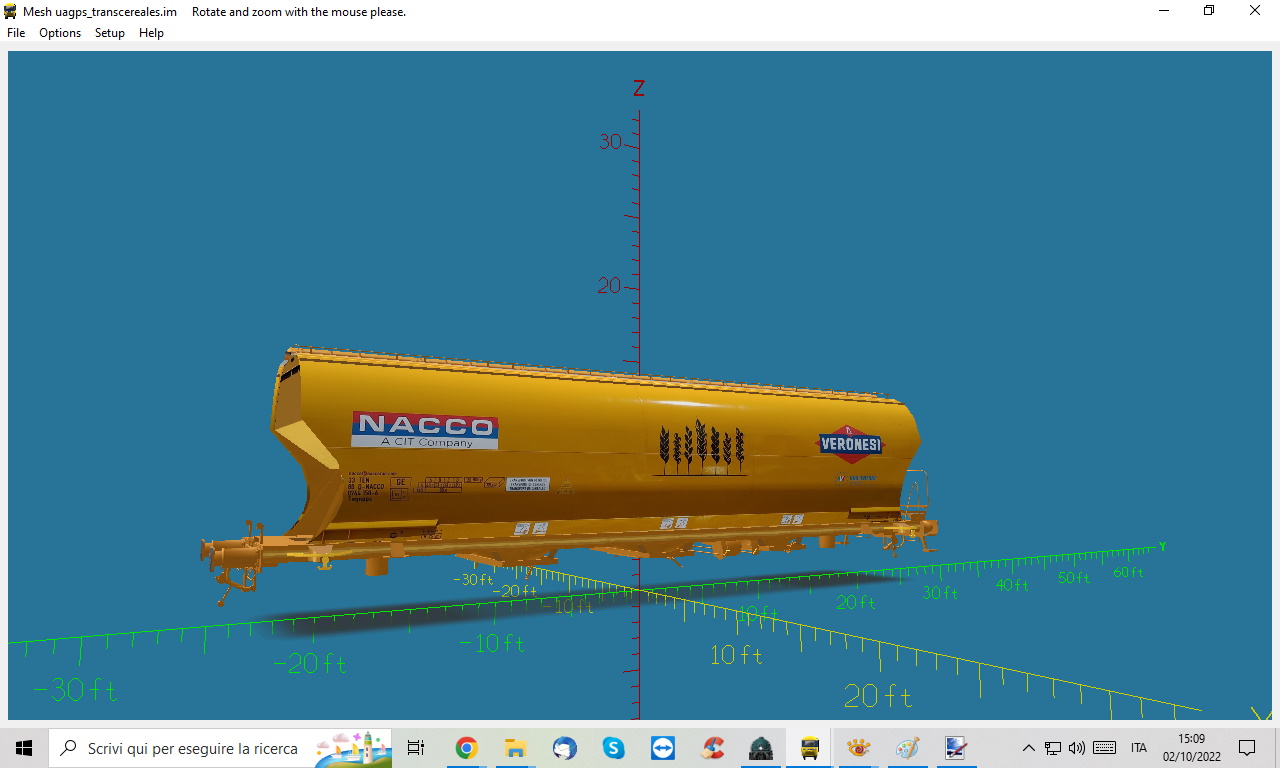Click the taskbar search box
Image resolution: width=1280 pixels, height=768 pixels.
tap(220, 748)
